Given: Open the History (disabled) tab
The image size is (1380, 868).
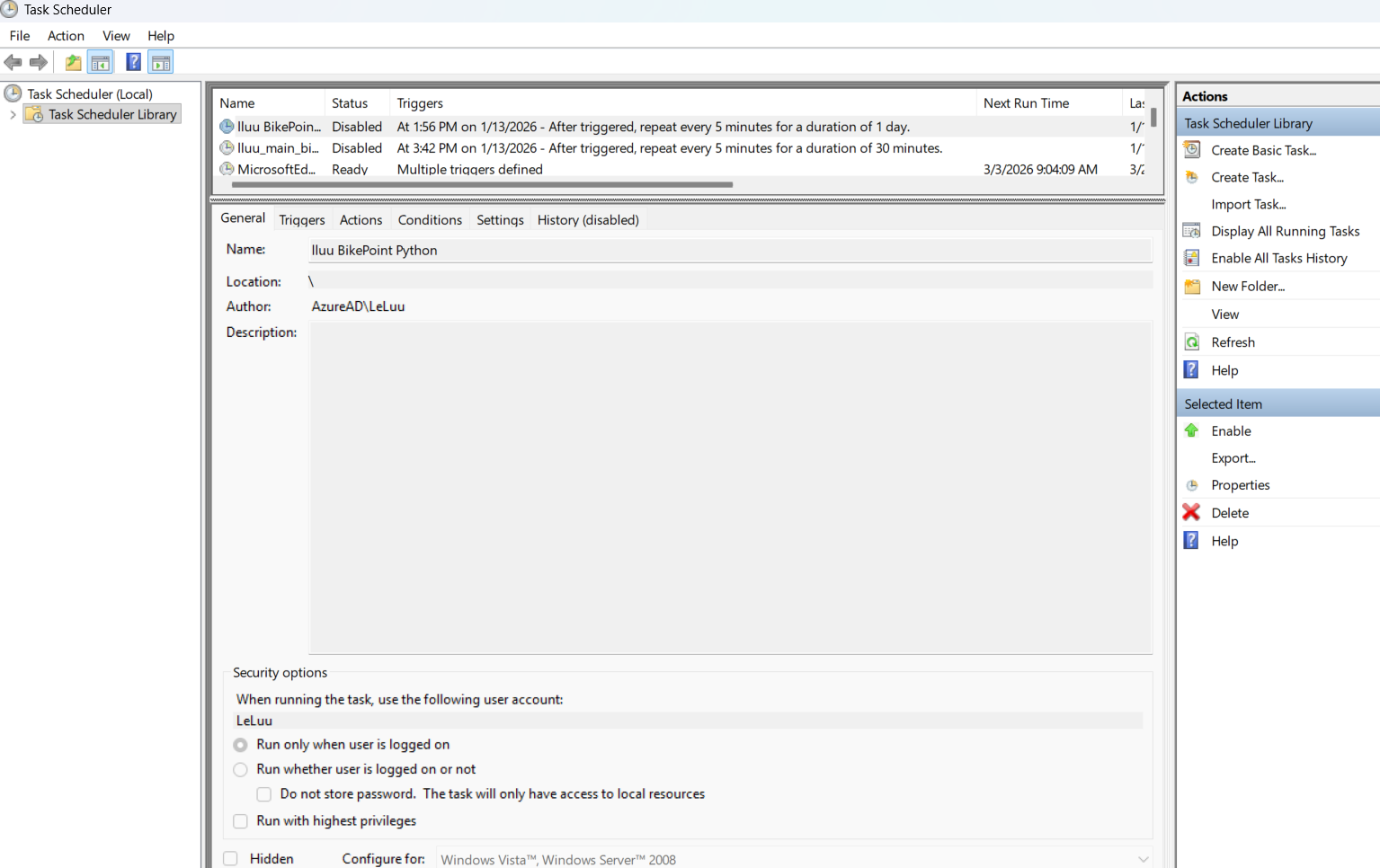Looking at the screenshot, I should [588, 220].
